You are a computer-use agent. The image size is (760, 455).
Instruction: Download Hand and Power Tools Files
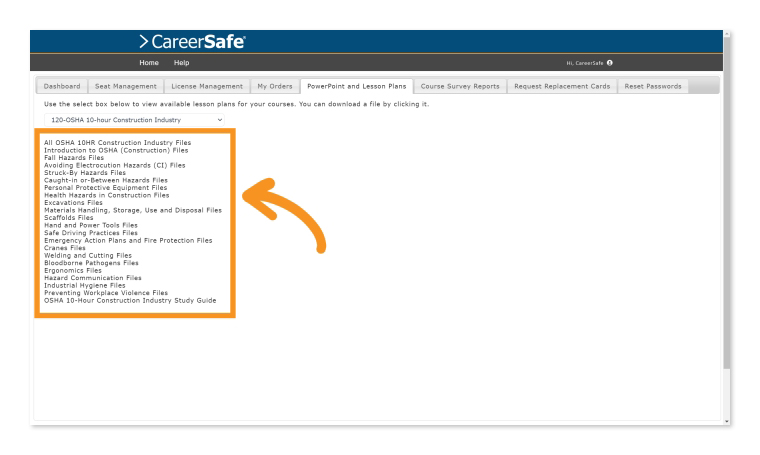tap(91, 225)
